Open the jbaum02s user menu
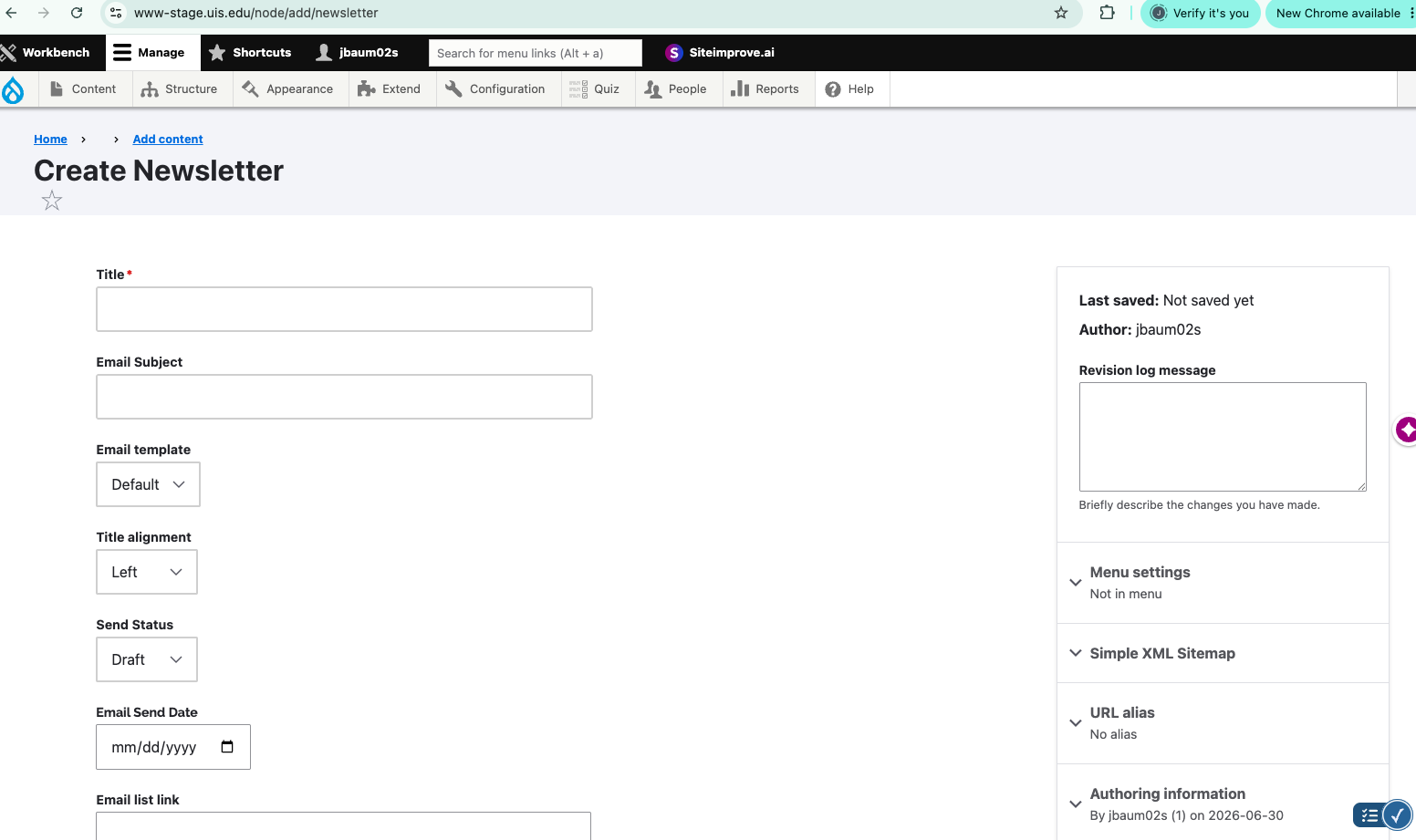 coord(357,53)
